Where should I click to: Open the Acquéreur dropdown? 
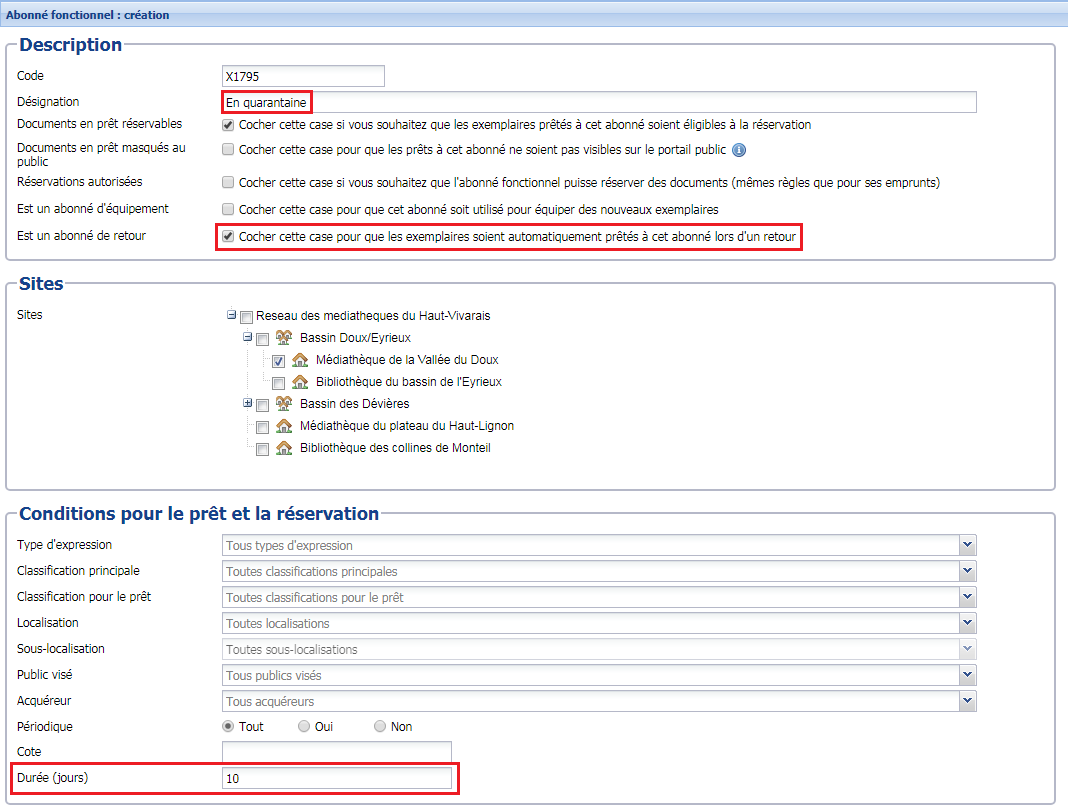[x=967, y=700]
